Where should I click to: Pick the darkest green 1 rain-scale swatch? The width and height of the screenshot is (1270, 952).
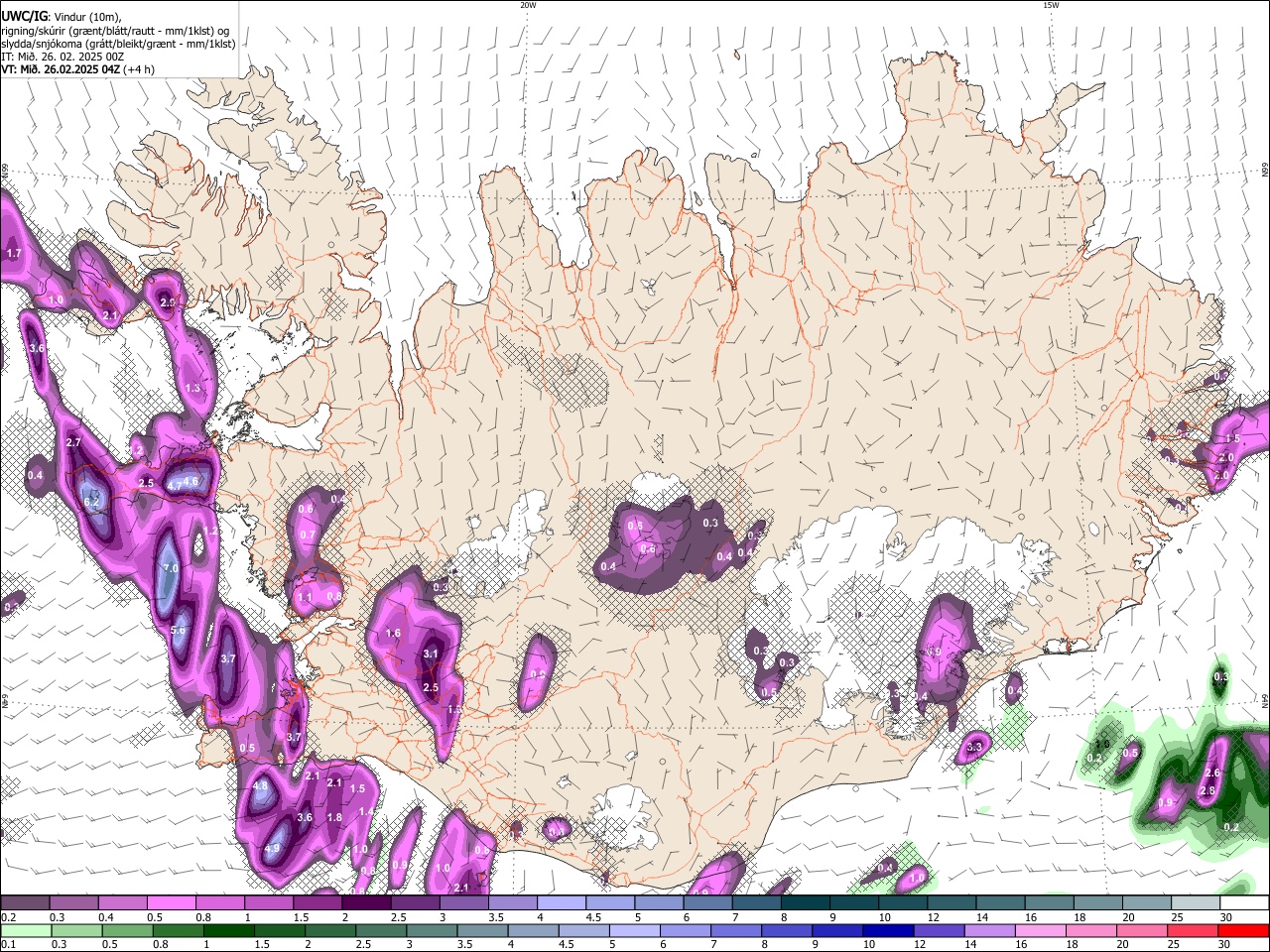point(227,930)
